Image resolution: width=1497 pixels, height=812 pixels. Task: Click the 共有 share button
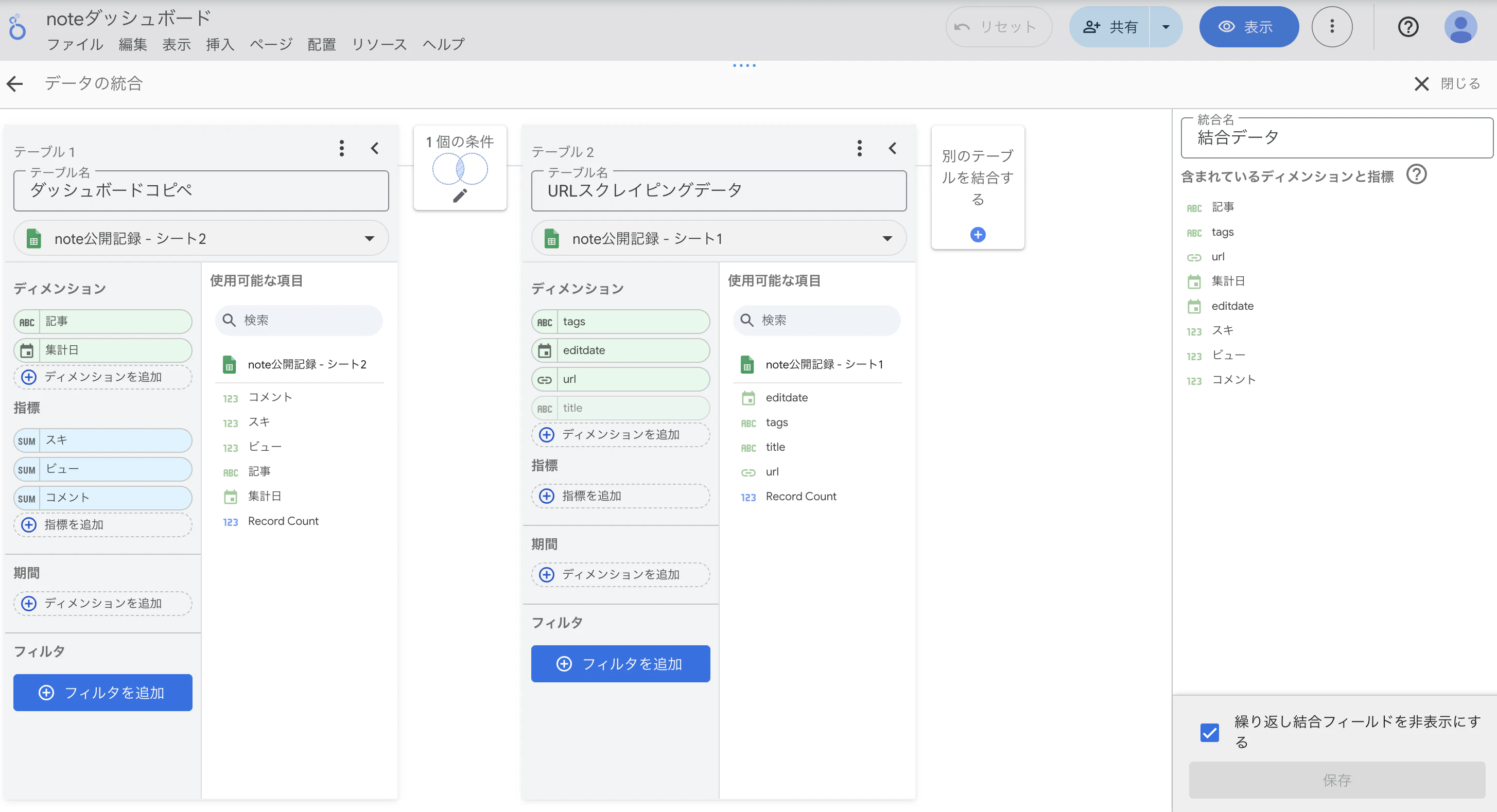point(1109,27)
